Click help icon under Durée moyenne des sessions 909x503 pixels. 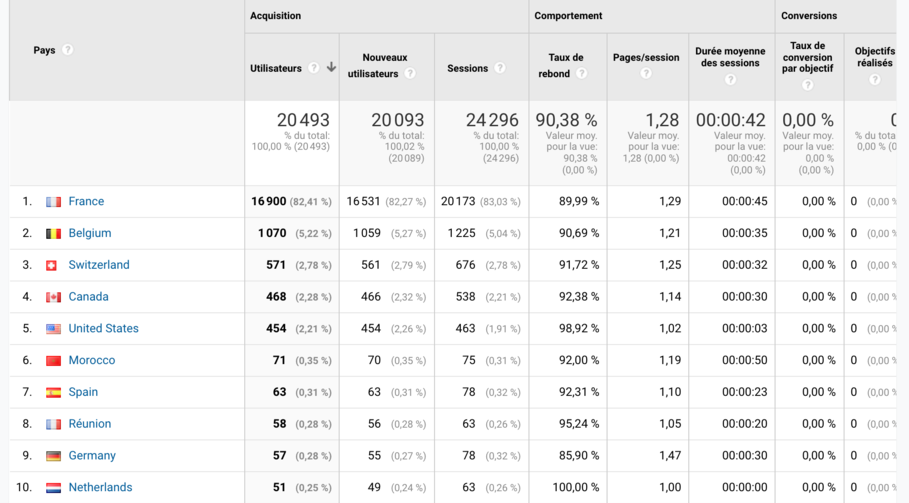731,80
